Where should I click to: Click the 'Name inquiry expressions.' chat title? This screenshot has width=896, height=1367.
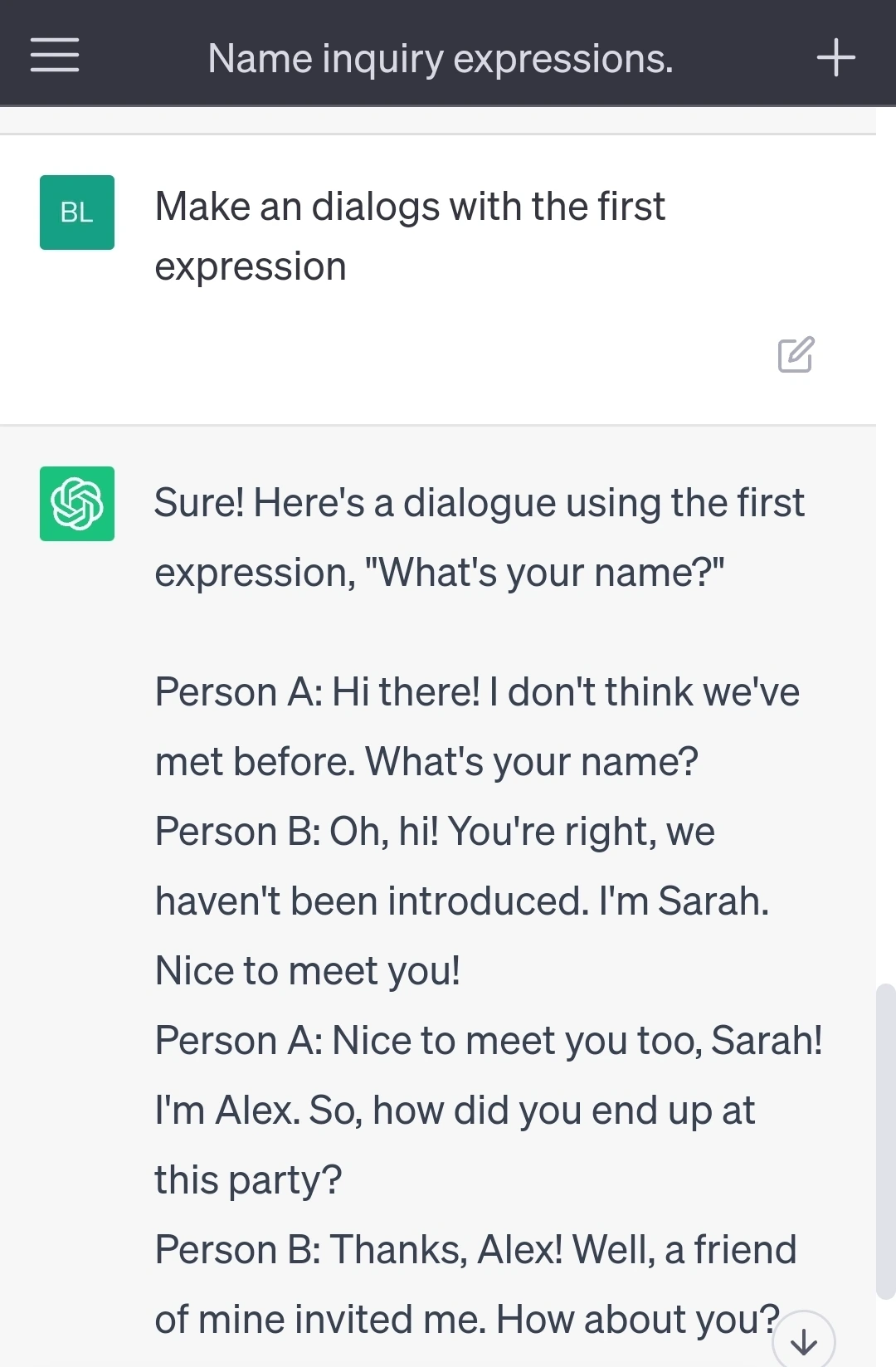click(440, 59)
